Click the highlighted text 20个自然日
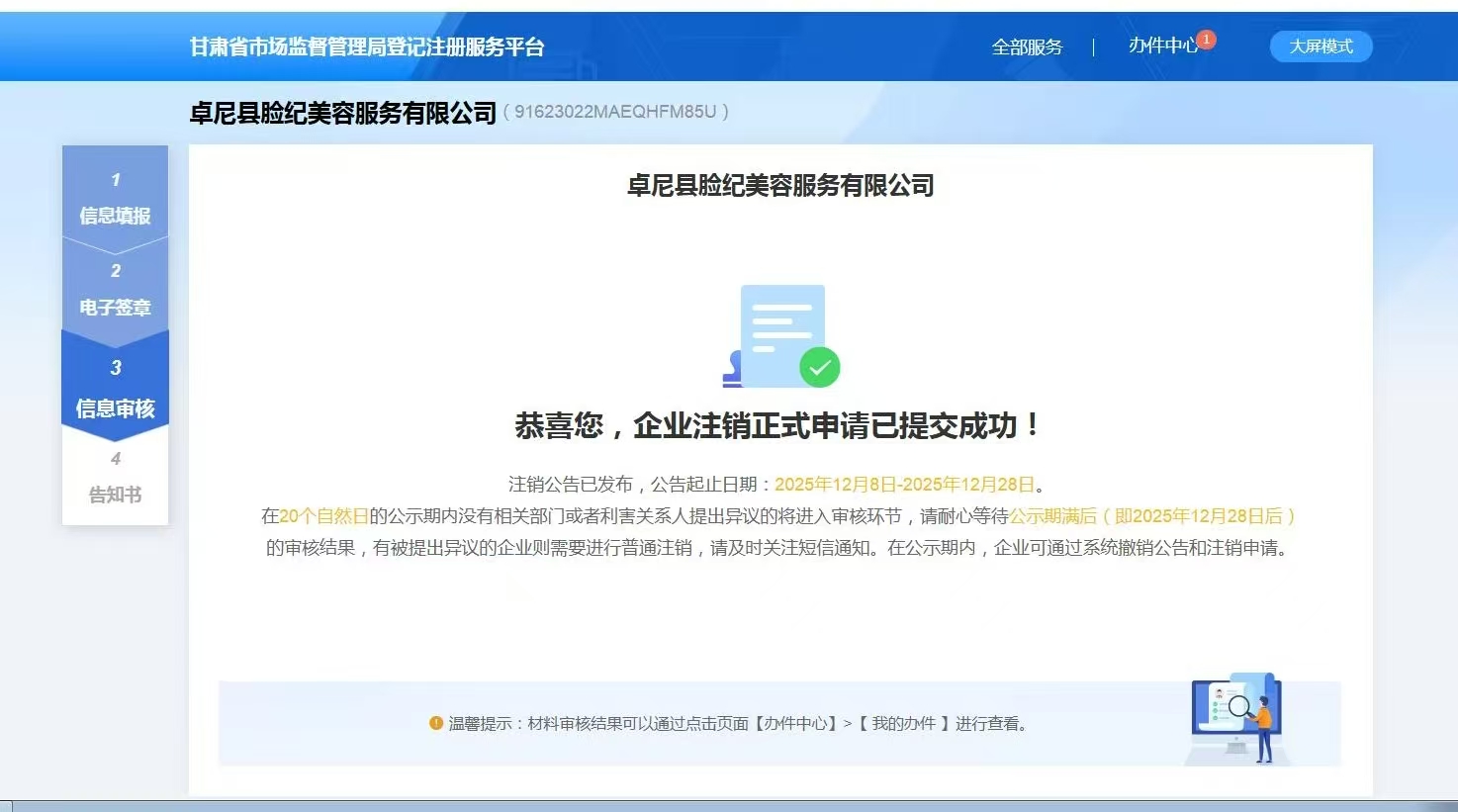Screen dimensions: 1458x812 click(x=323, y=516)
